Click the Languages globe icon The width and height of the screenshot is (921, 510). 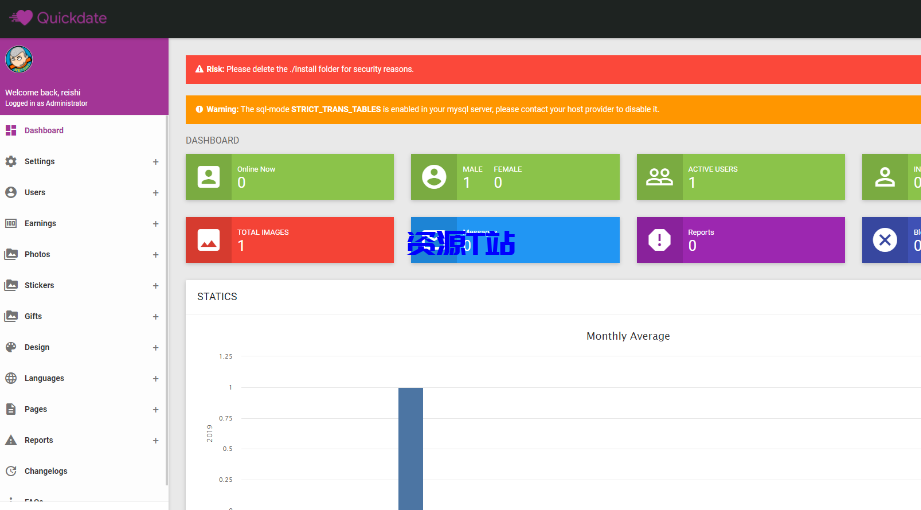click(x=11, y=378)
